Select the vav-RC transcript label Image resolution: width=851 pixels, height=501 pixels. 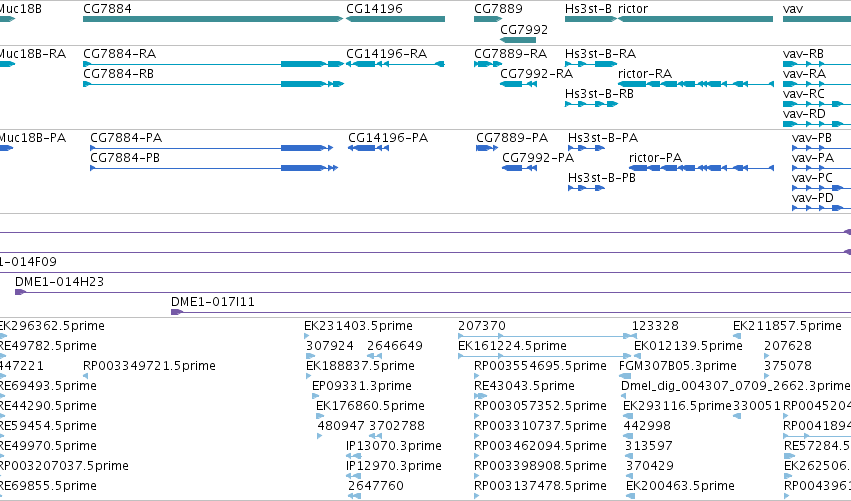(803, 94)
